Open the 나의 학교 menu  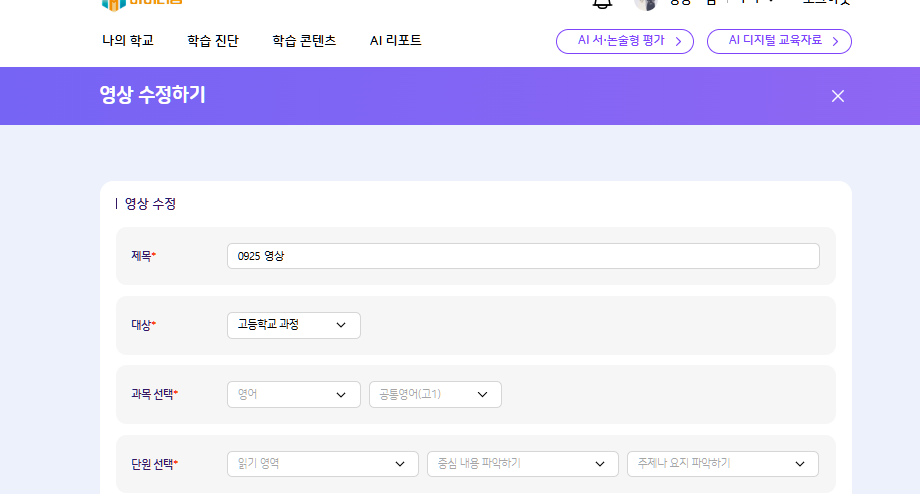[x=128, y=41]
